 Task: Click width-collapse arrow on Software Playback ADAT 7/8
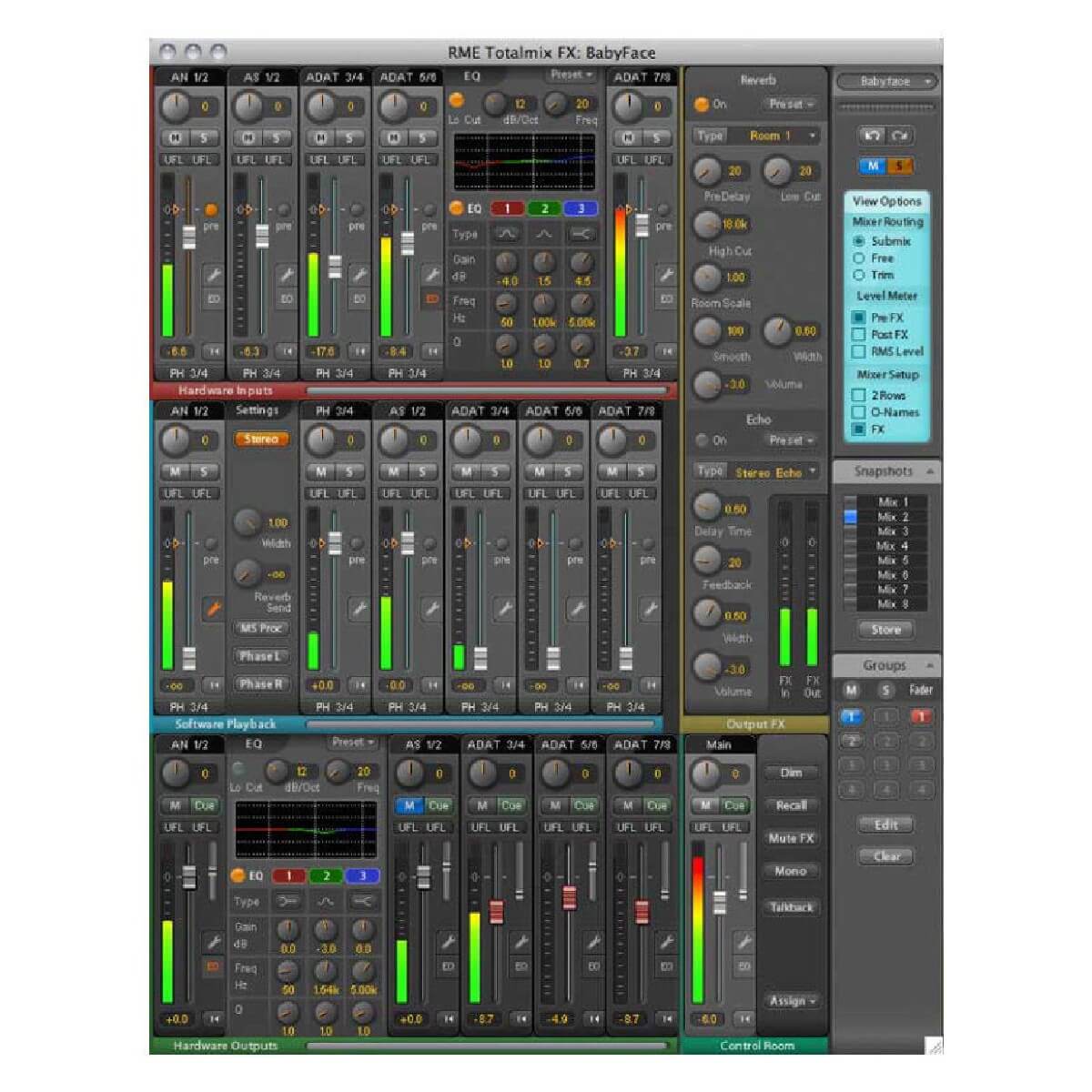[650, 684]
